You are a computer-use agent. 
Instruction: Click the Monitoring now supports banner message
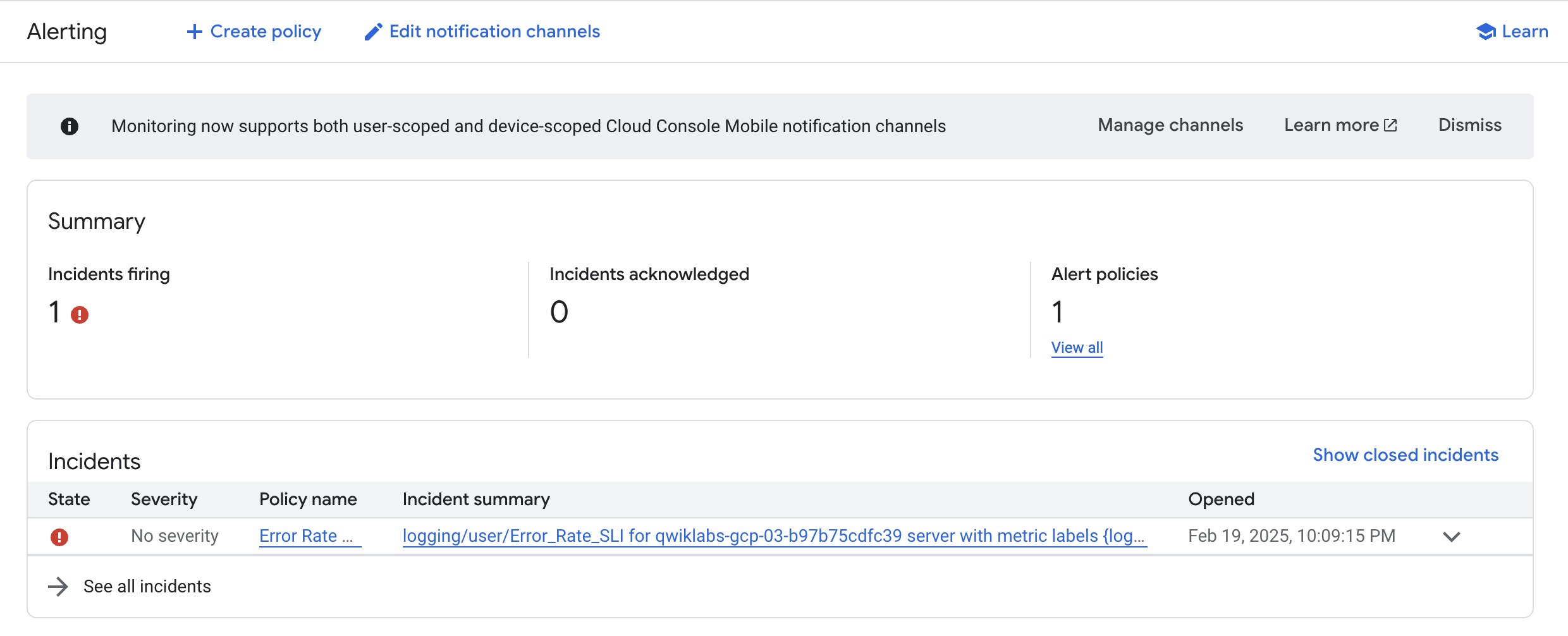tap(529, 126)
